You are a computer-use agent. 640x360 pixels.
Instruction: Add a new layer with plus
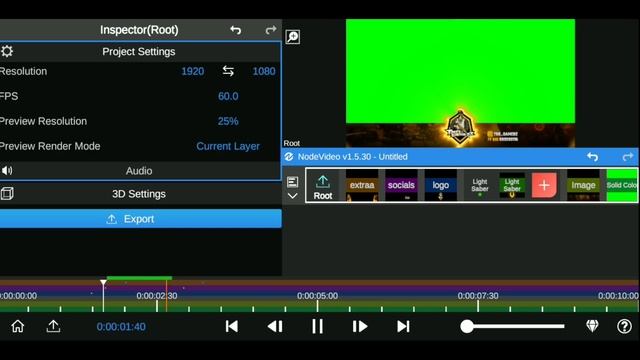[x=544, y=185]
